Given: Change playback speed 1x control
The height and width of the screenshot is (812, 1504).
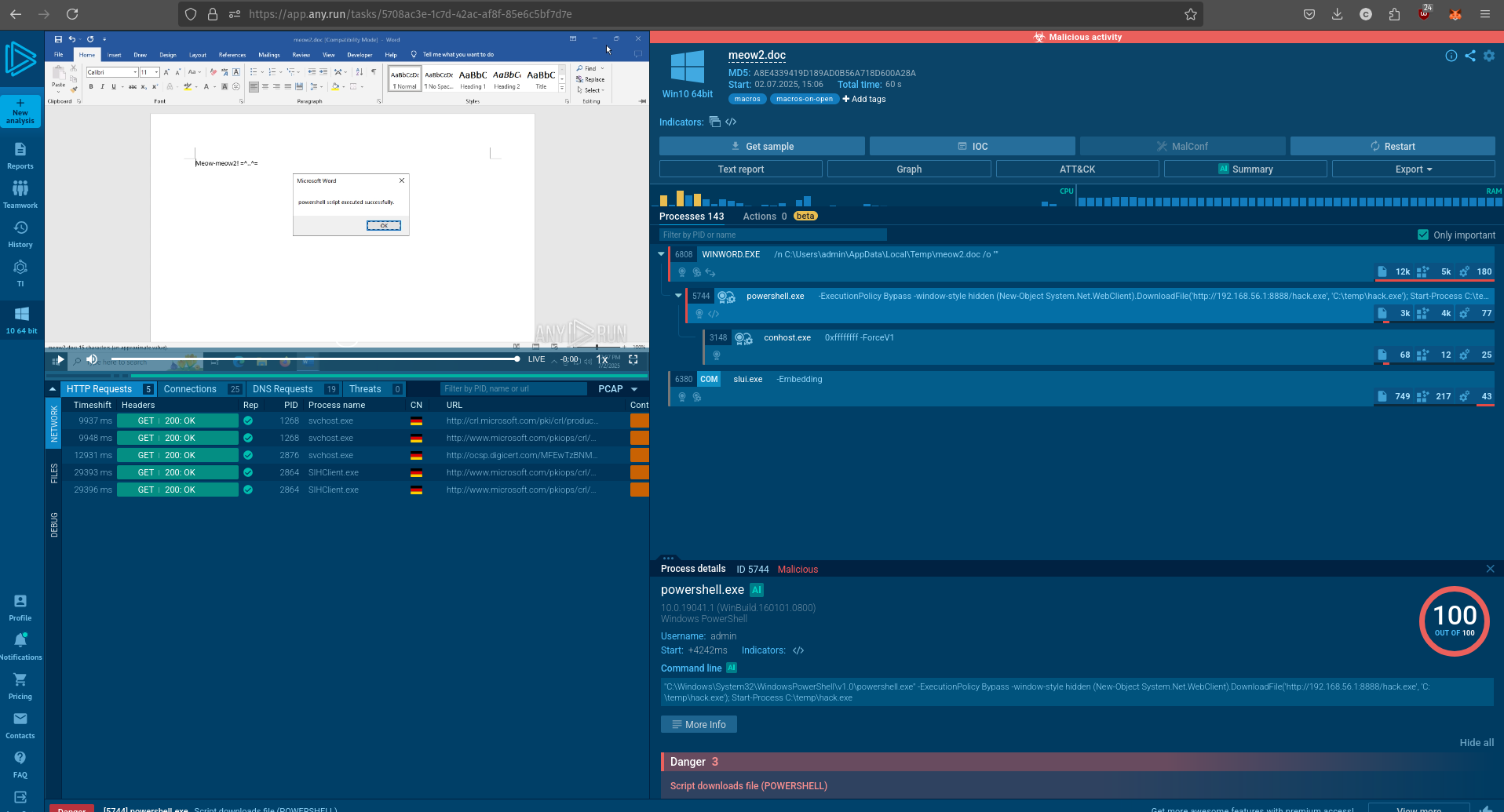Looking at the screenshot, I should click(x=602, y=359).
